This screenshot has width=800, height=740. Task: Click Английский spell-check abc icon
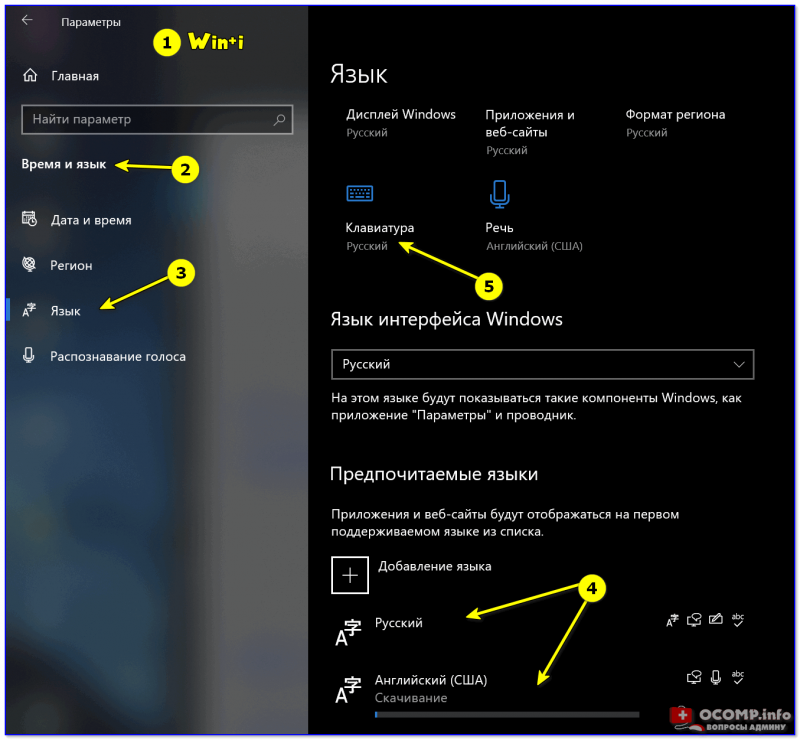click(738, 677)
